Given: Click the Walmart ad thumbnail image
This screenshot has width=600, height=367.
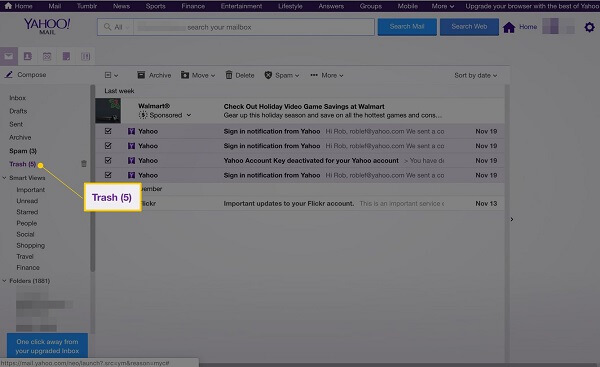Looking at the screenshot, I should coord(108,111).
